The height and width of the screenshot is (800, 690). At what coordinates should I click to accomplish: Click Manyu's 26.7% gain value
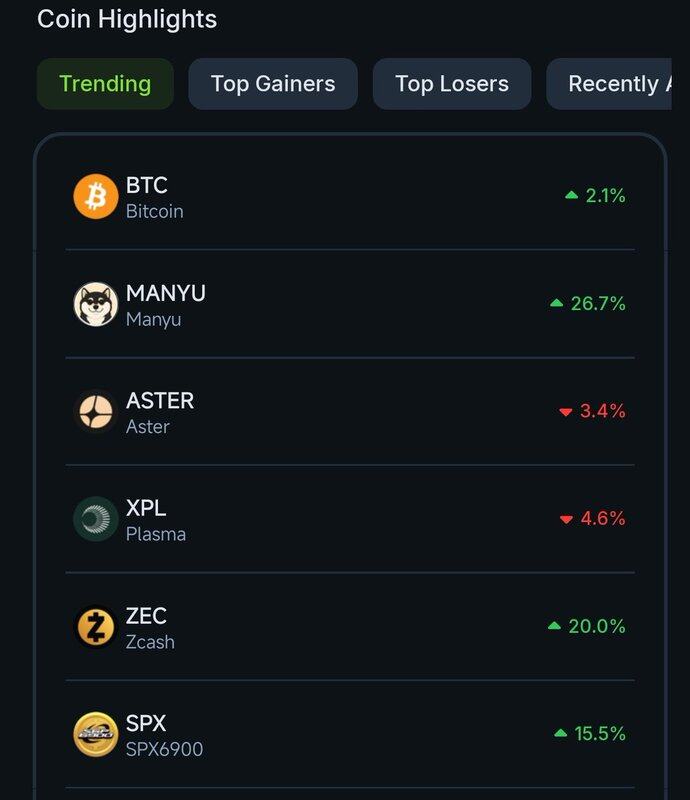coord(589,303)
